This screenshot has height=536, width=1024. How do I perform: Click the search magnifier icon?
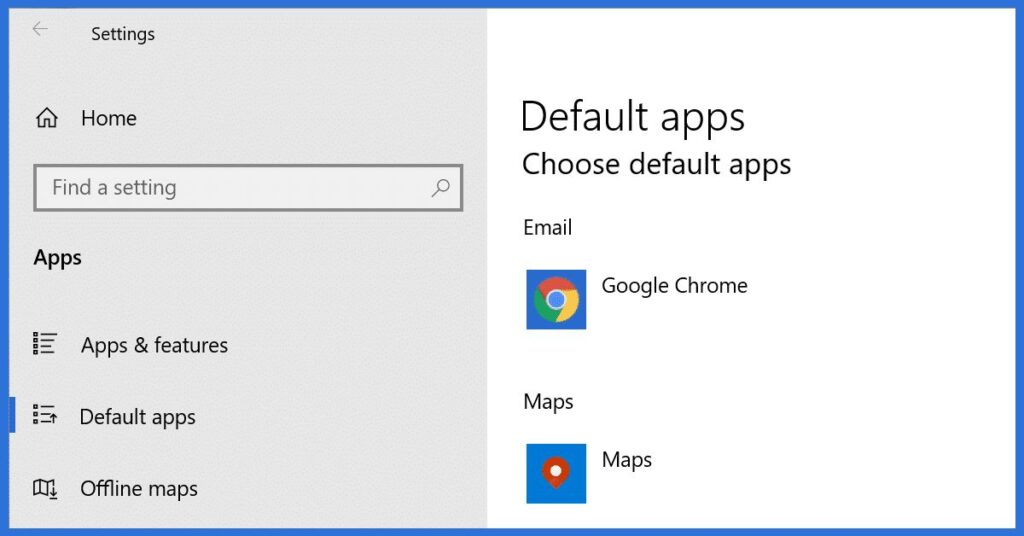pos(441,188)
